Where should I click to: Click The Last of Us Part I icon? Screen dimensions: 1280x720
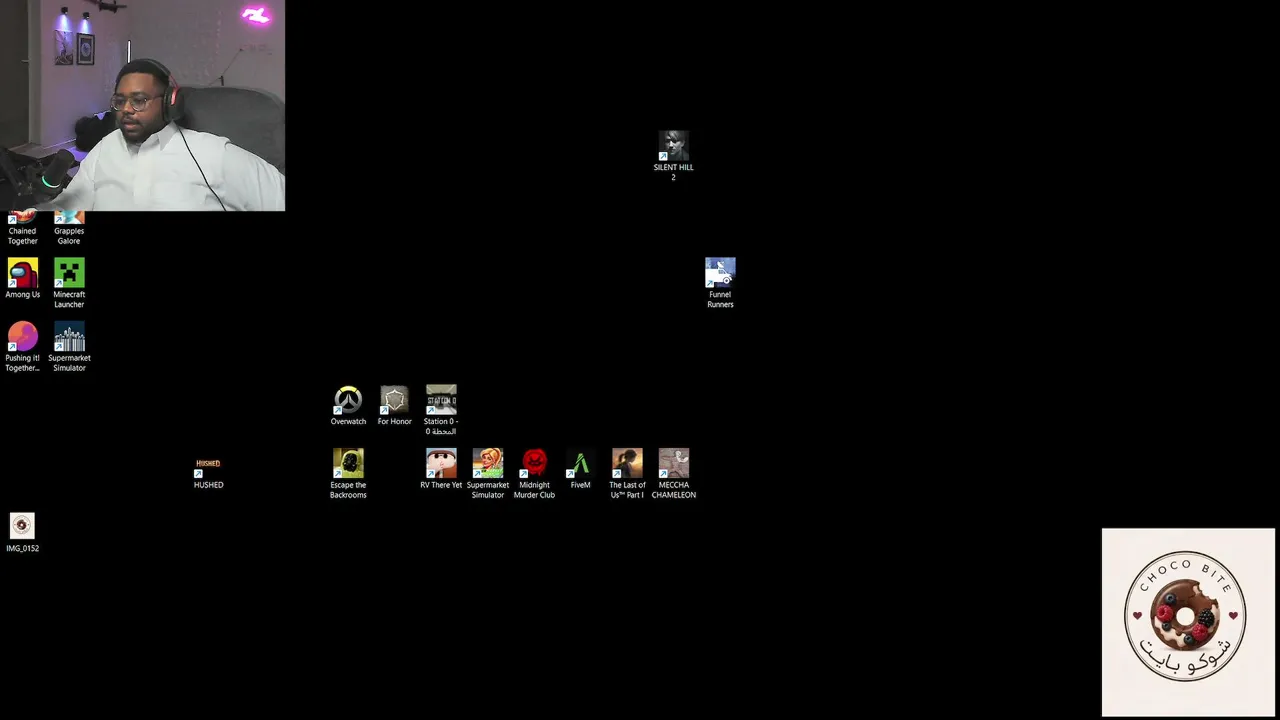click(x=627, y=473)
